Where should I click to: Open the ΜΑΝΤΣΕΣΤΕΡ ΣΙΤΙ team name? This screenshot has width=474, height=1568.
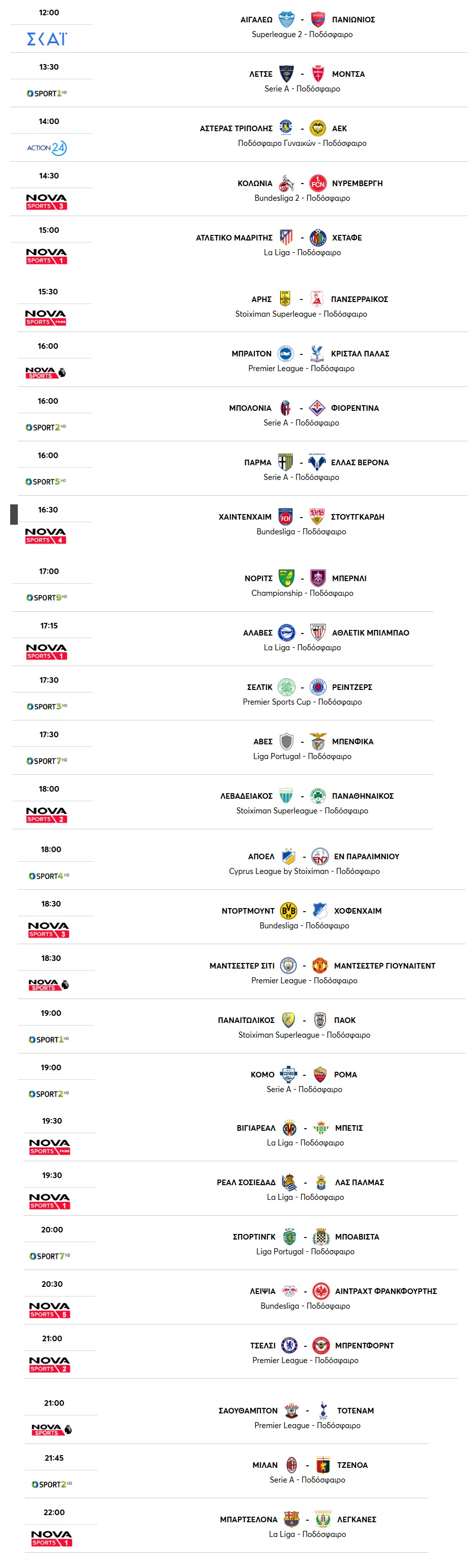[x=242, y=966]
